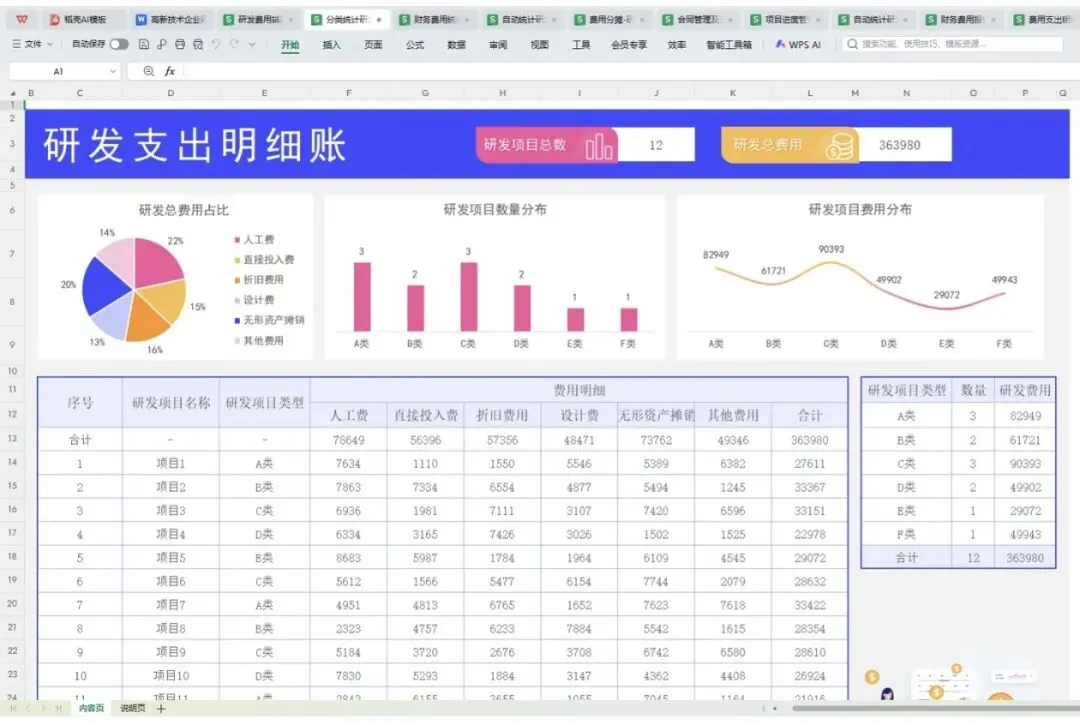The width and height of the screenshot is (1080, 724).
Task: Close the 分类统计研 document tab
Action: coord(379,20)
